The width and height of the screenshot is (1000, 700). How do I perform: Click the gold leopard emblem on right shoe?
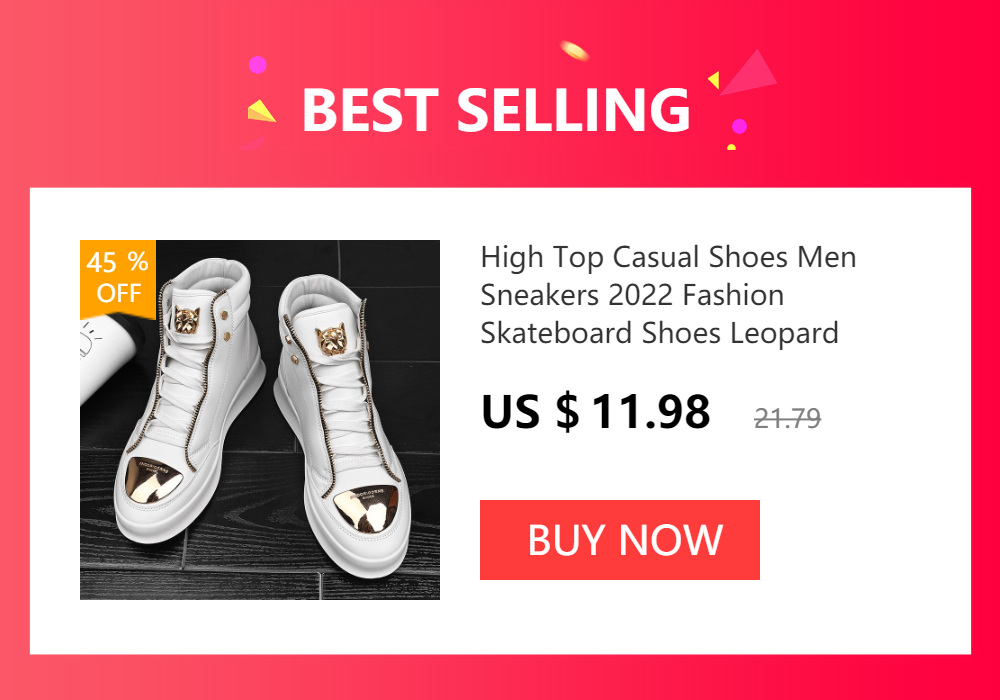pyautogui.click(x=332, y=339)
